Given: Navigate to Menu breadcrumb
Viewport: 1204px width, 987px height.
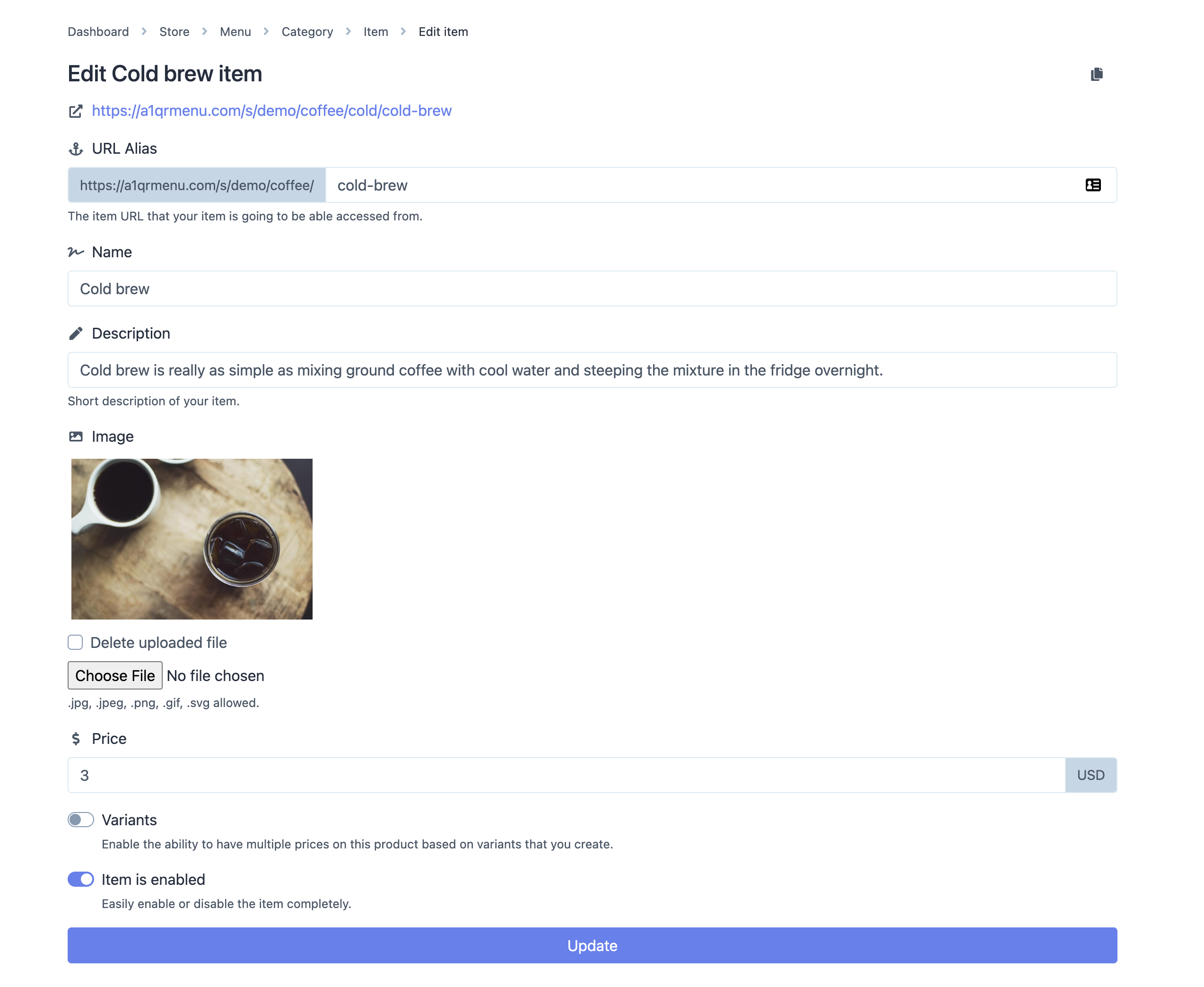Looking at the screenshot, I should [x=236, y=32].
